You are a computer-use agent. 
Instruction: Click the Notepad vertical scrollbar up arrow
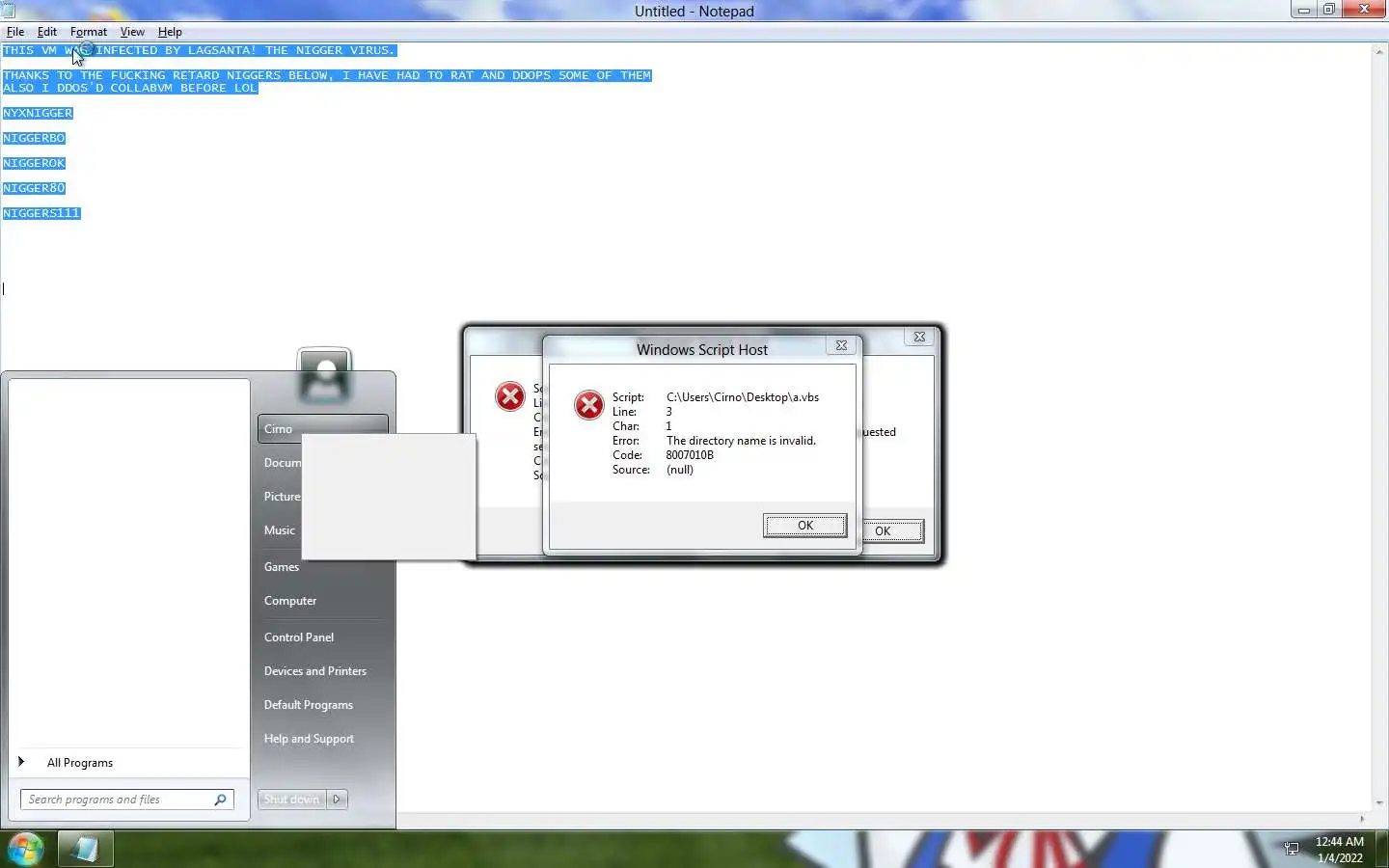tap(1379, 51)
